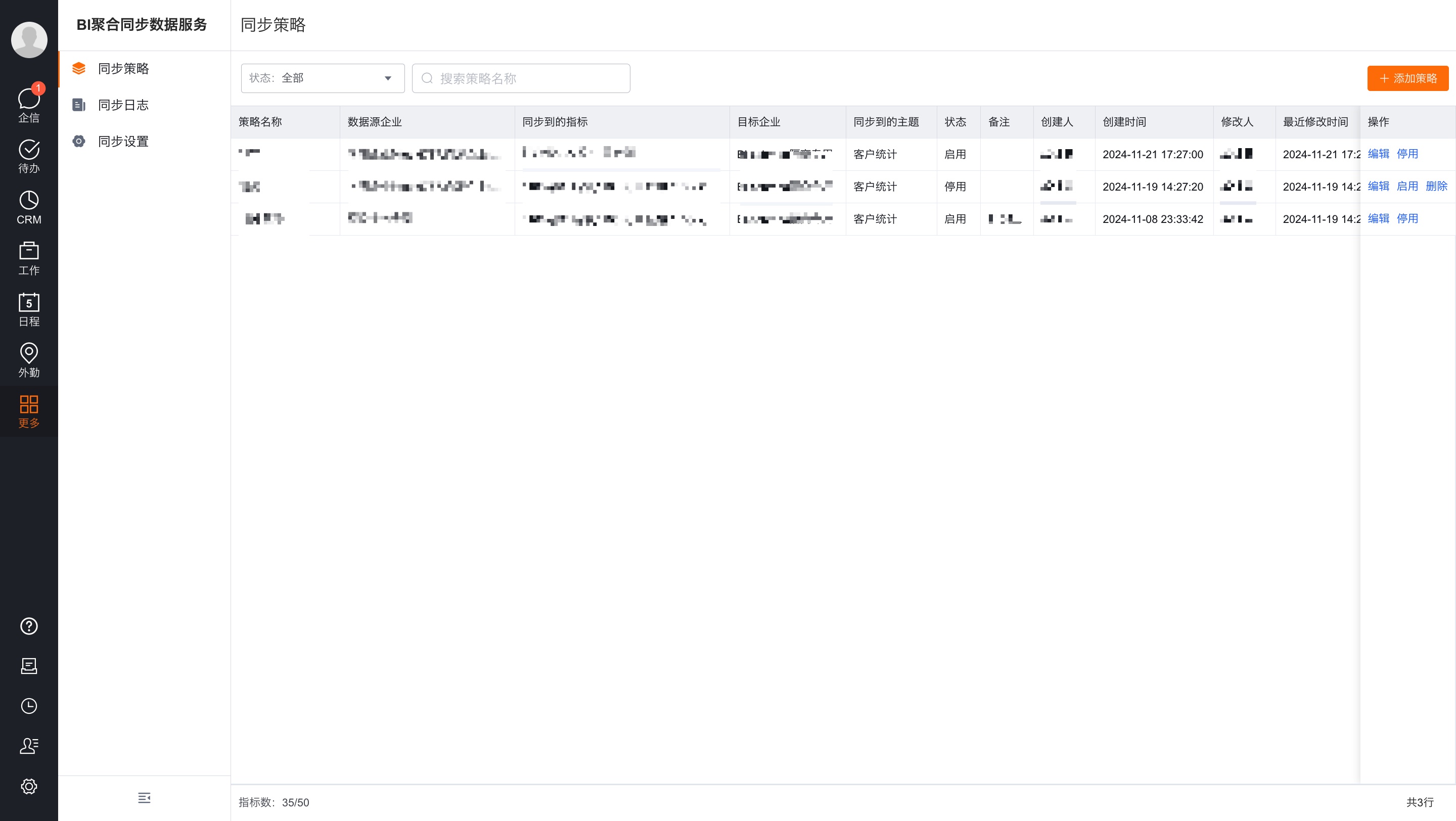Click the 添加策略 button
Screen dimensions: 1456x821
(1407, 78)
